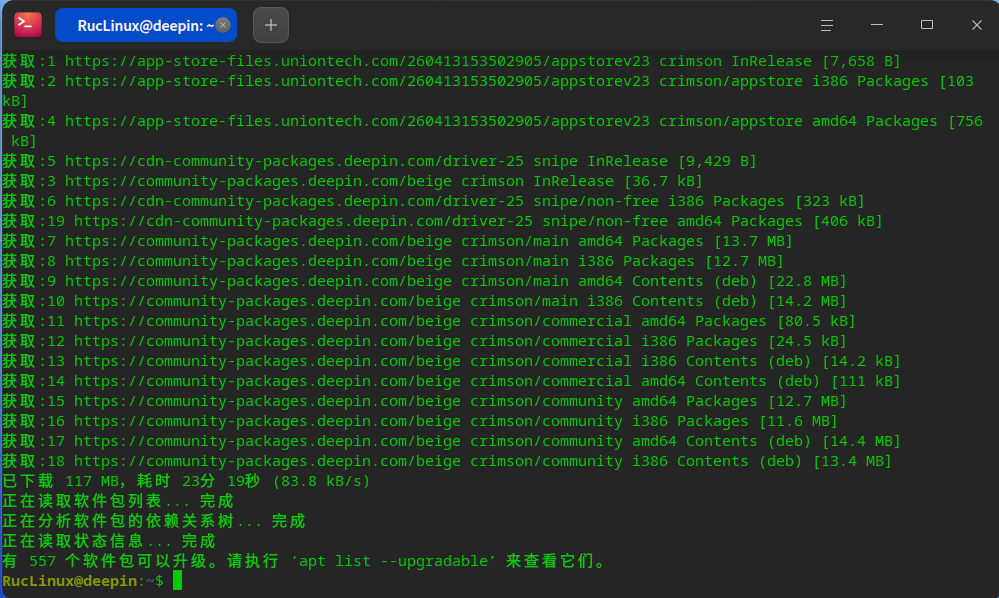999x598 pixels.
Task: Open the beige URL on line 18
Action: coord(267,461)
